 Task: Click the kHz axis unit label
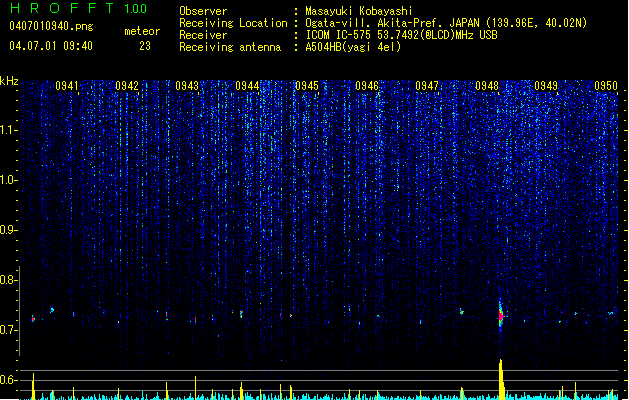pos(9,81)
